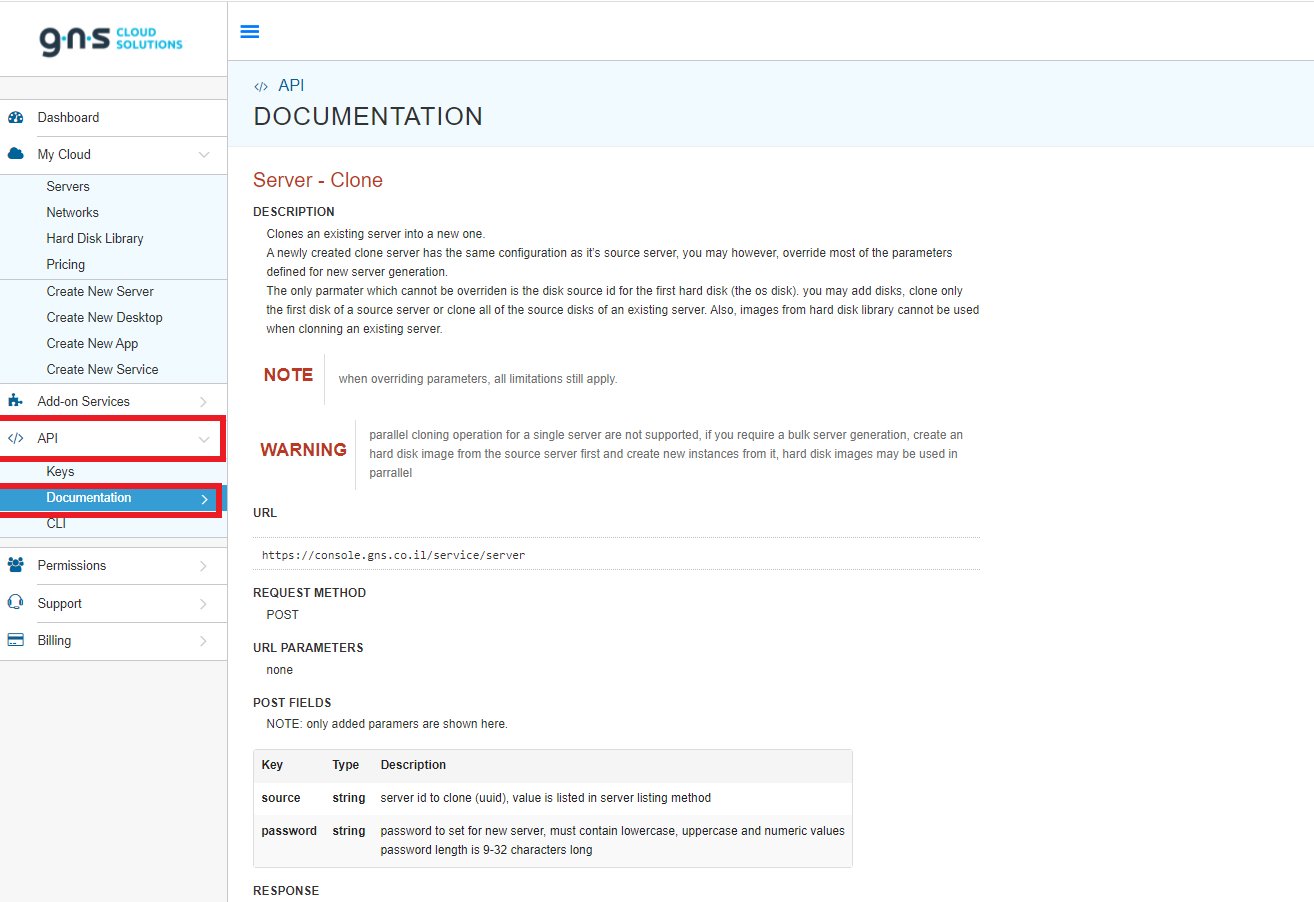This screenshot has width=1314, height=902.
Task: Expand the Billing arrow
Action: pyautogui.click(x=204, y=641)
